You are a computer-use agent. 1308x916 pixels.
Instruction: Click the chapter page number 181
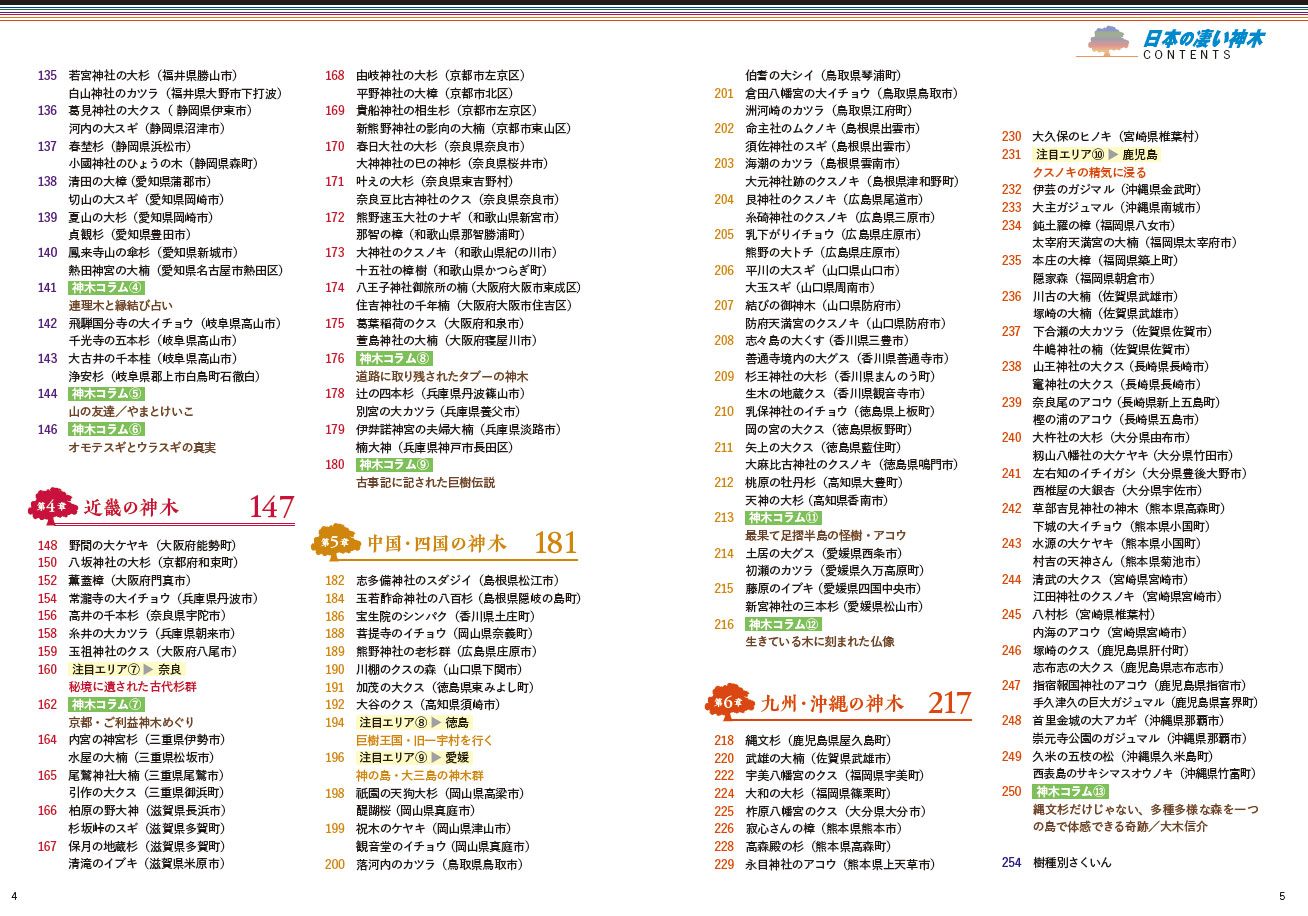[556, 543]
